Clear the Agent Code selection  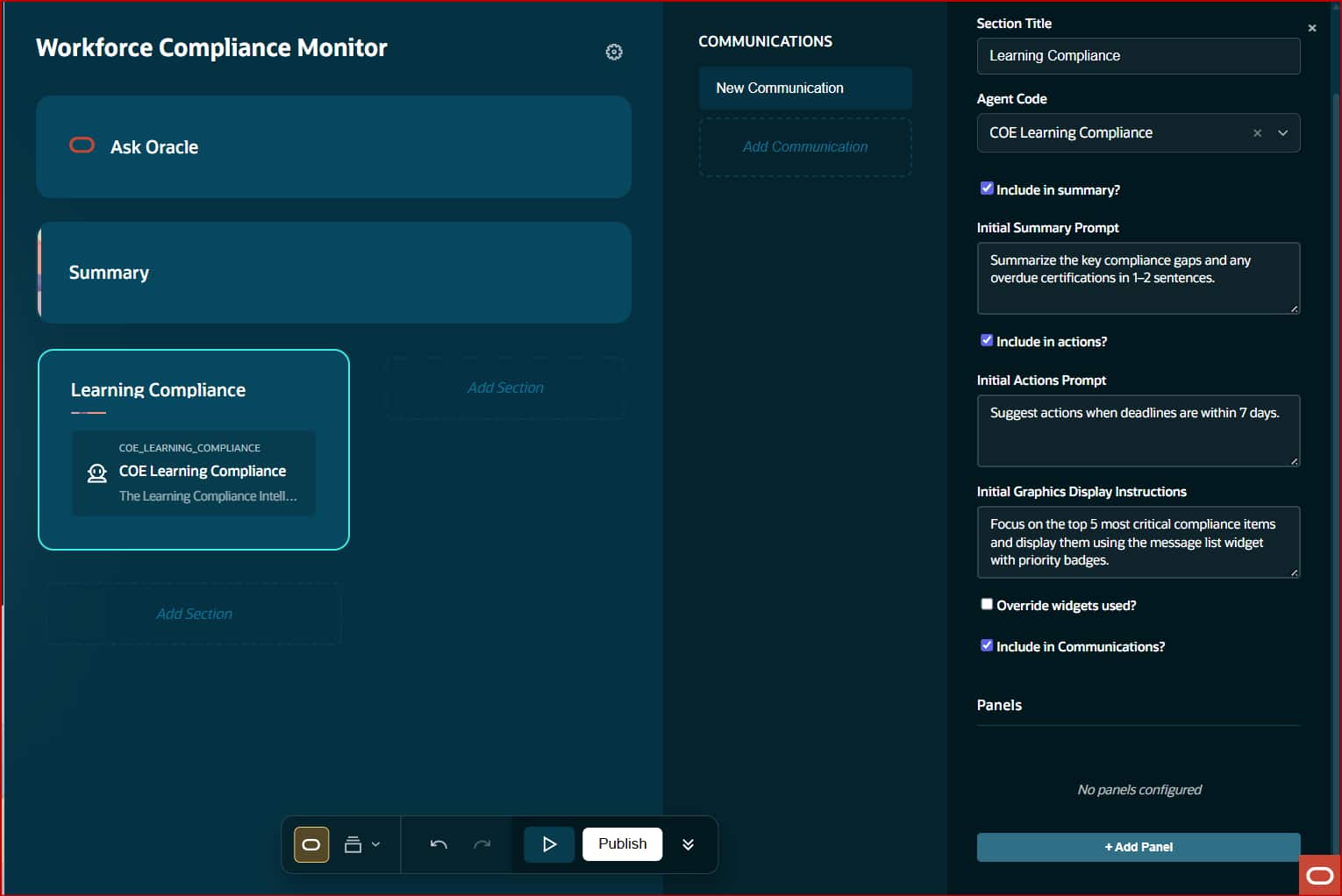1257,133
